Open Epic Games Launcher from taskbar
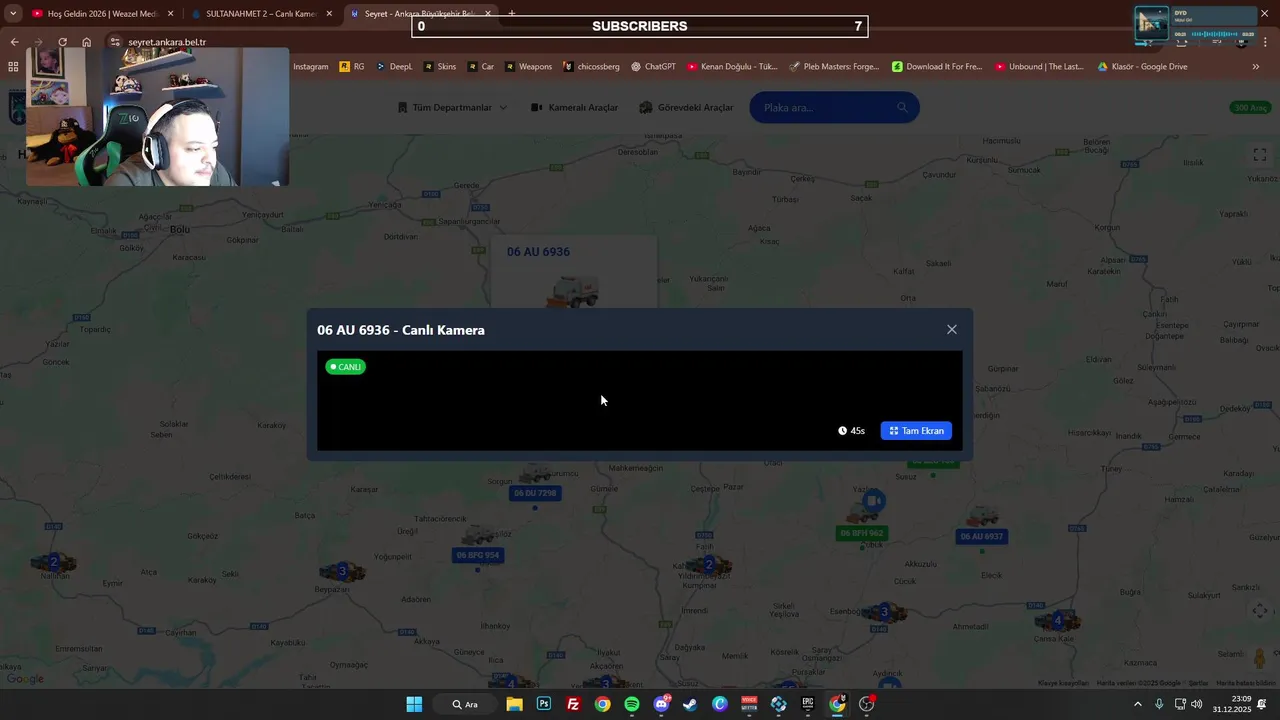The width and height of the screenshot is (1280, 720). pyautogui.click(x=808, y=704)
